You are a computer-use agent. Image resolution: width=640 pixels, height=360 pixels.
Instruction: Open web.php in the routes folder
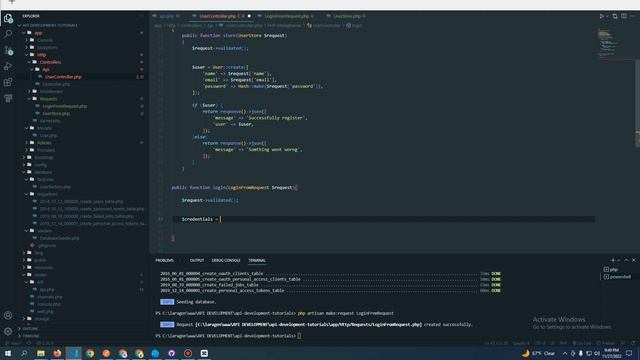click(45, 311)
